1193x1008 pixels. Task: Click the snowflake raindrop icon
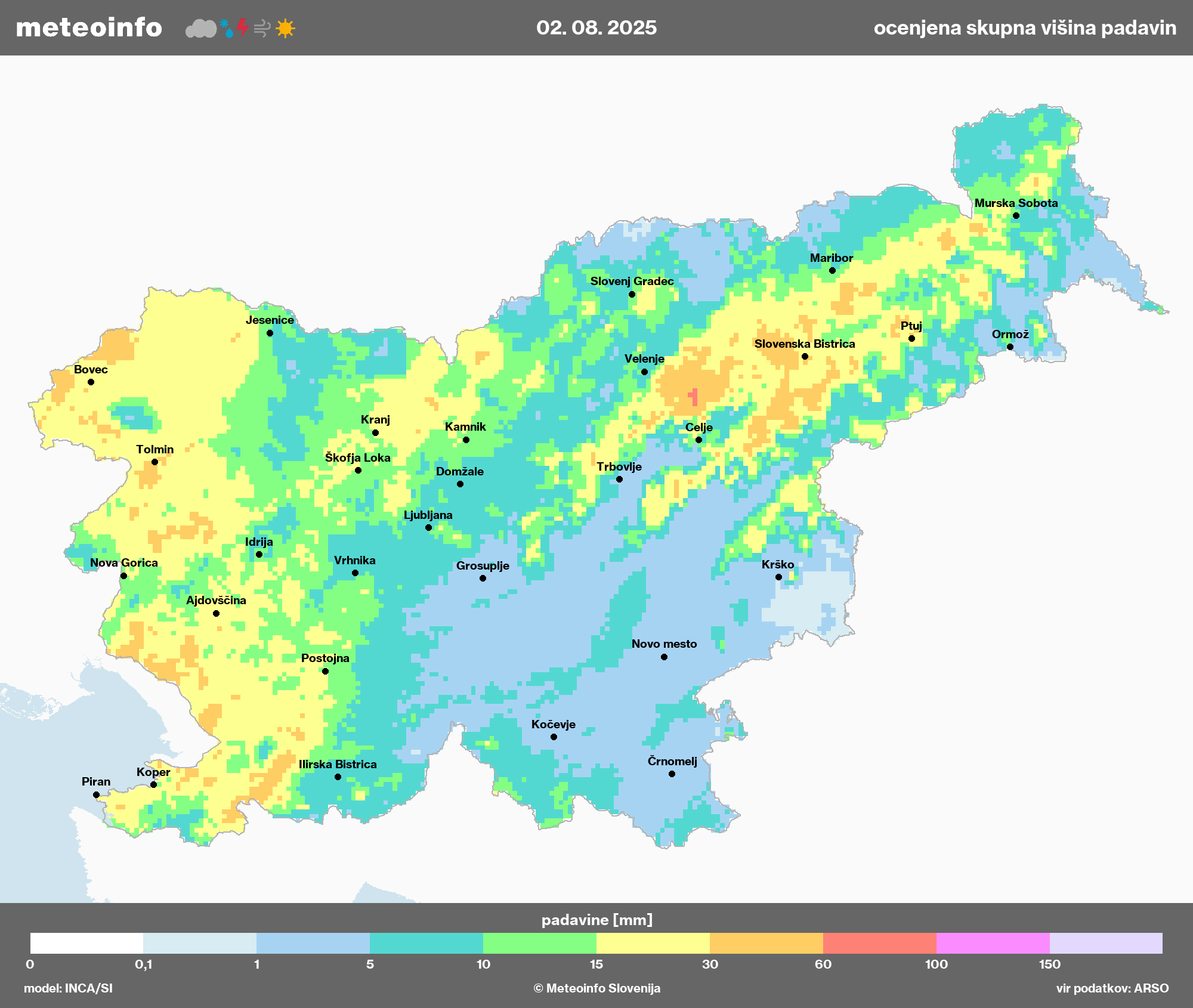coord(227,28)
